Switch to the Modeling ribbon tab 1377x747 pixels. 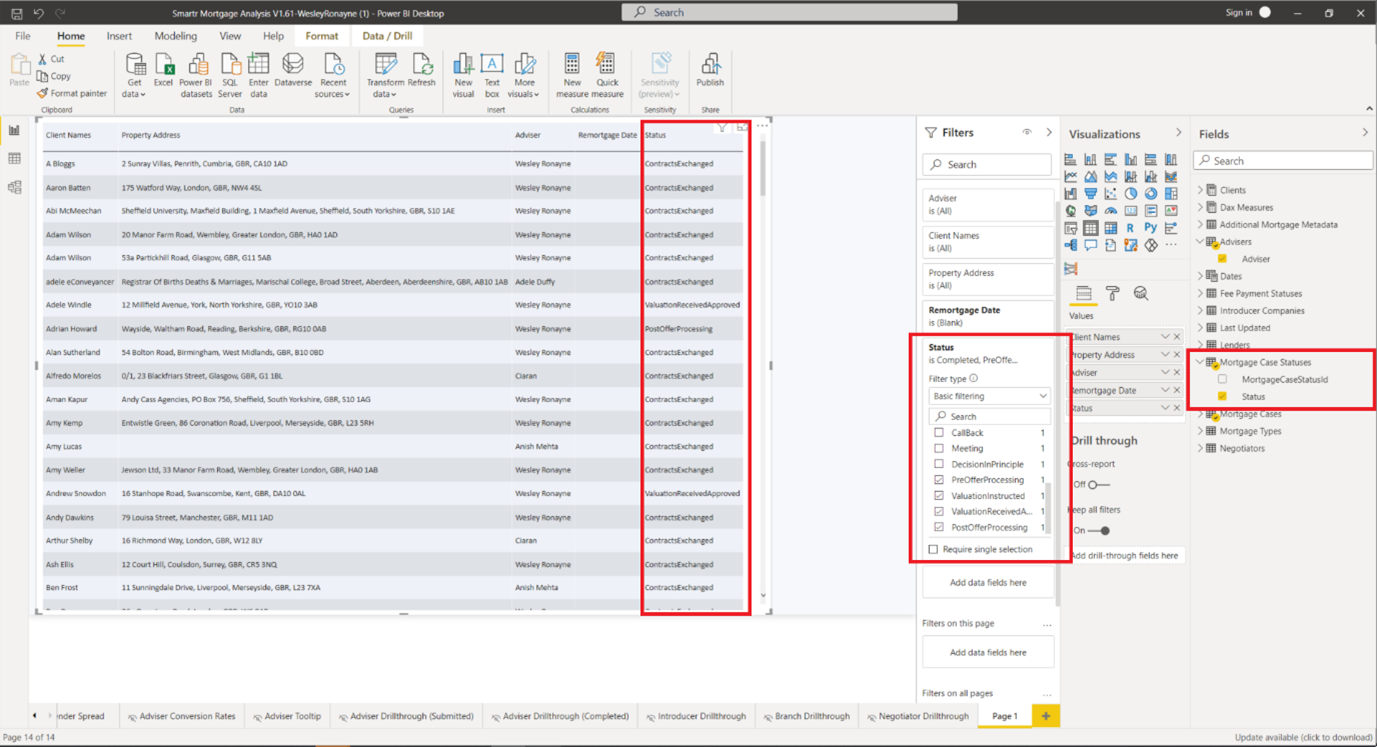point(175,36)
